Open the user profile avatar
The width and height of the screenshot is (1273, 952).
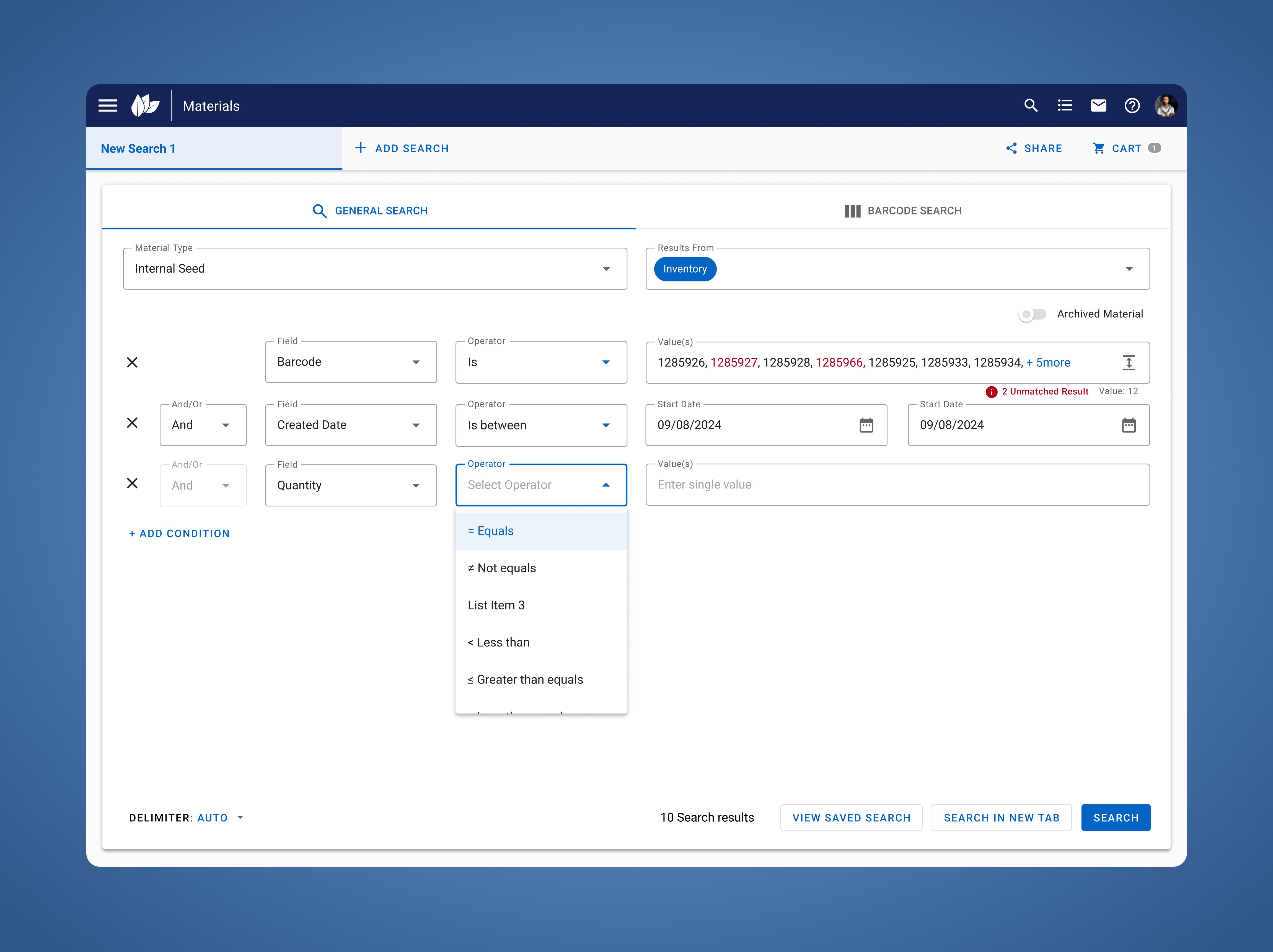coord(1165,106)
